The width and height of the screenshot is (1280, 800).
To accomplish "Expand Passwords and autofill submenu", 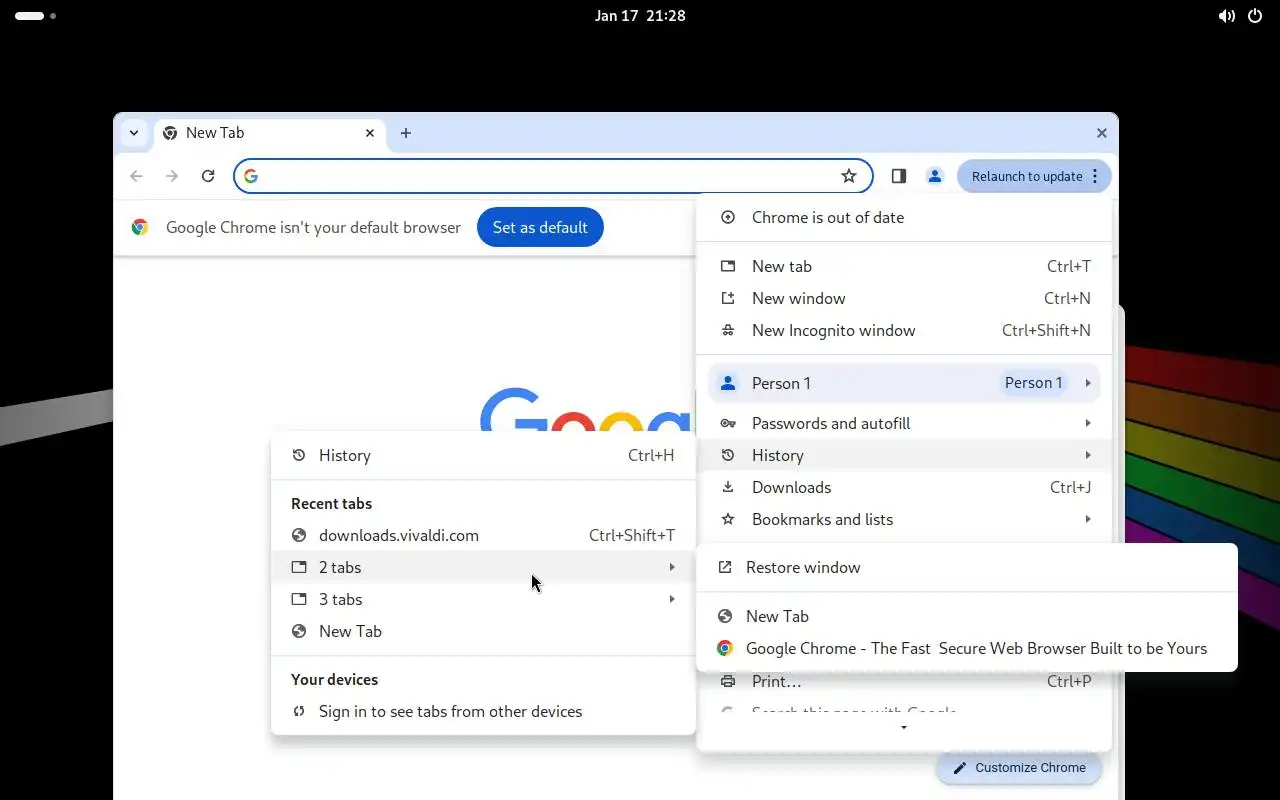I will coord(904,423).
